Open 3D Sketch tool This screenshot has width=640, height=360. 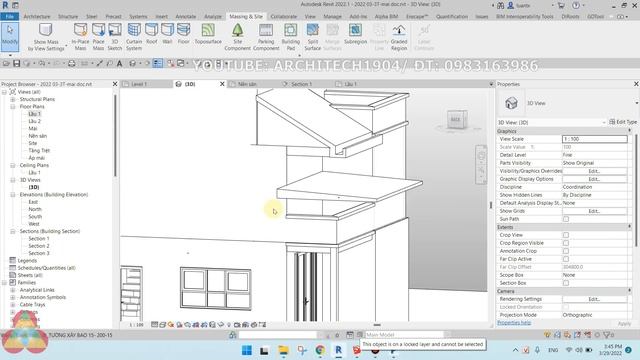point(115,37)
